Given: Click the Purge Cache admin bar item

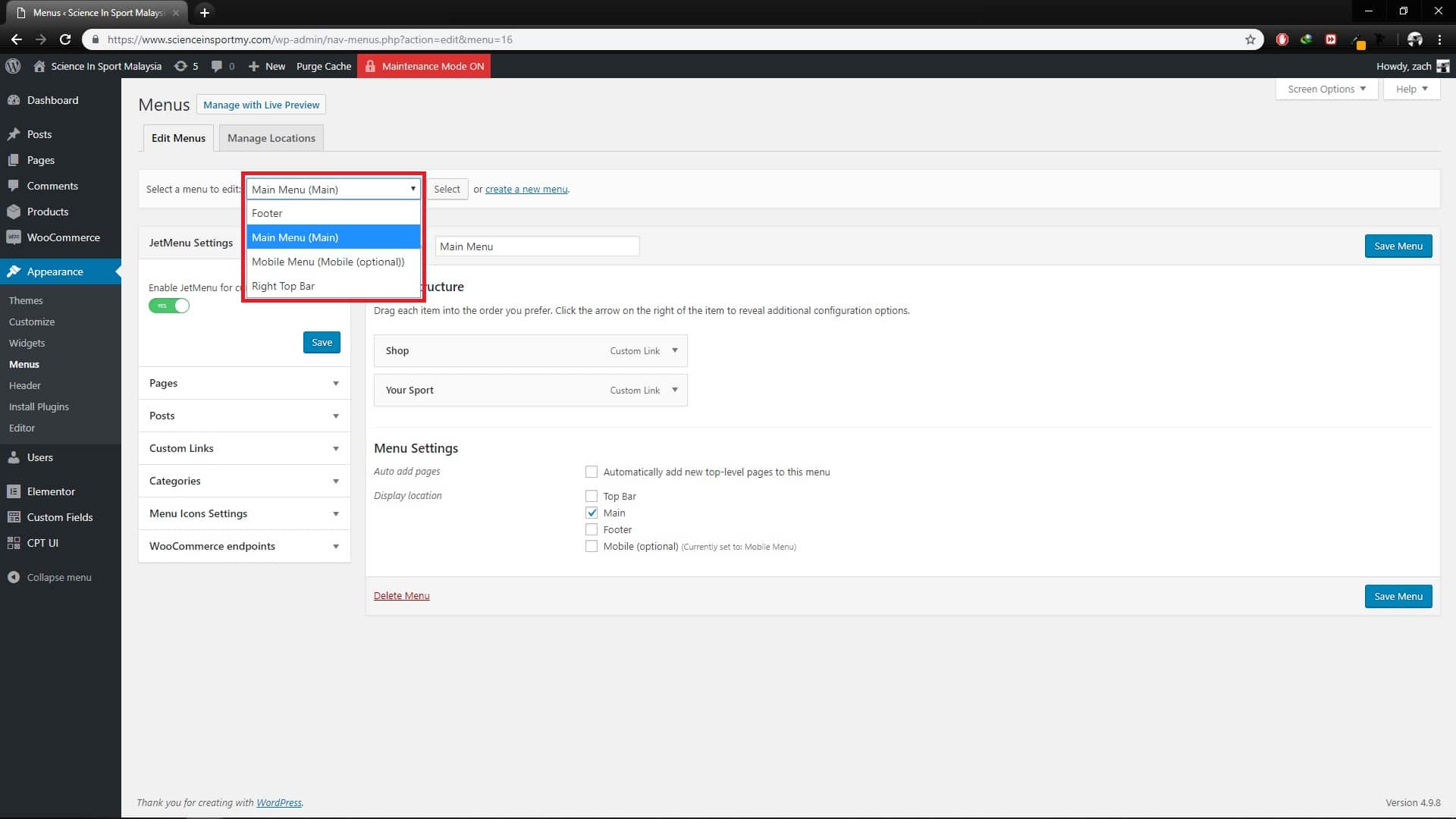Looking at the screenshot, I should pos(324,66).
